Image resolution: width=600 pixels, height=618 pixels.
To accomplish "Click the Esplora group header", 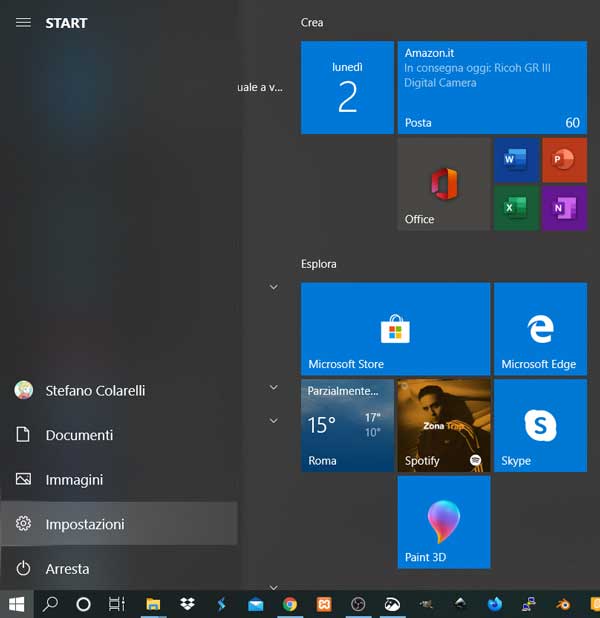I will pos(319,264).
